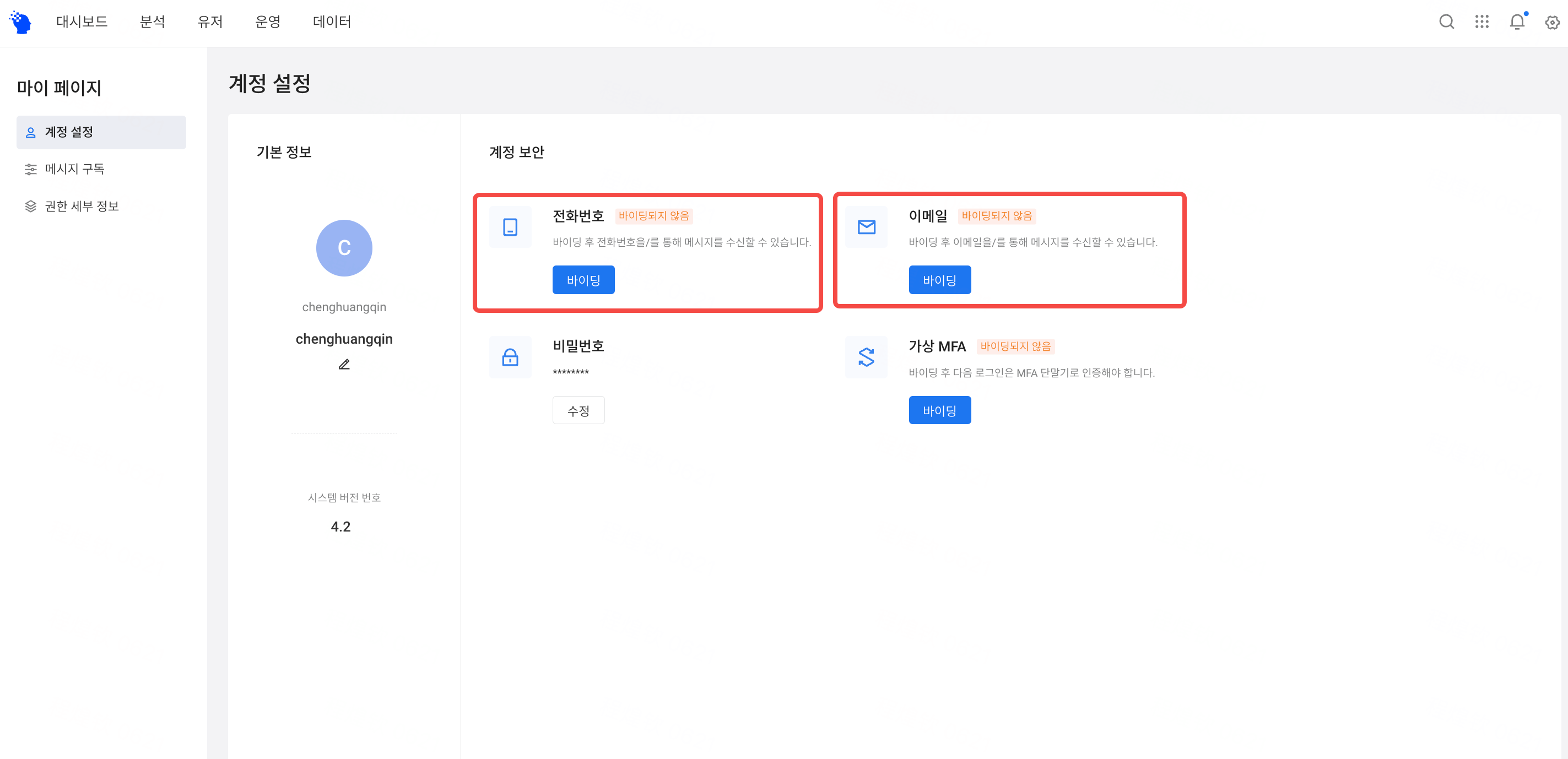Click the app logo icon
1568x759 pixels.
(21, 23)
